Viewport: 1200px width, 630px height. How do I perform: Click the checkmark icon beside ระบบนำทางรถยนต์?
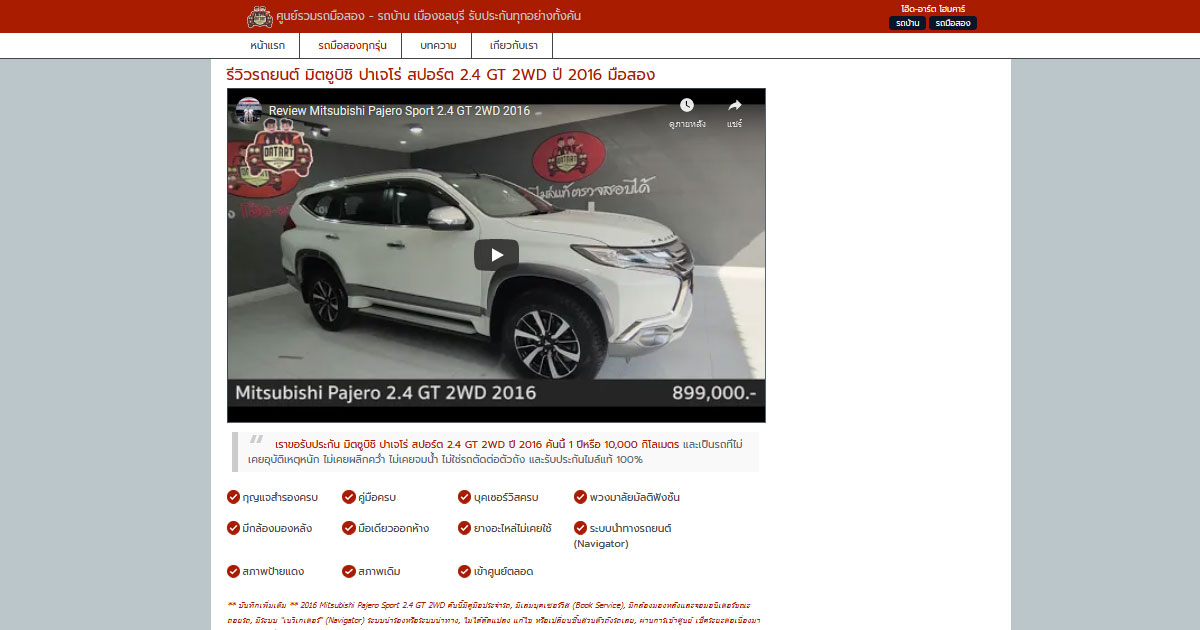click(x=580, y=528)
